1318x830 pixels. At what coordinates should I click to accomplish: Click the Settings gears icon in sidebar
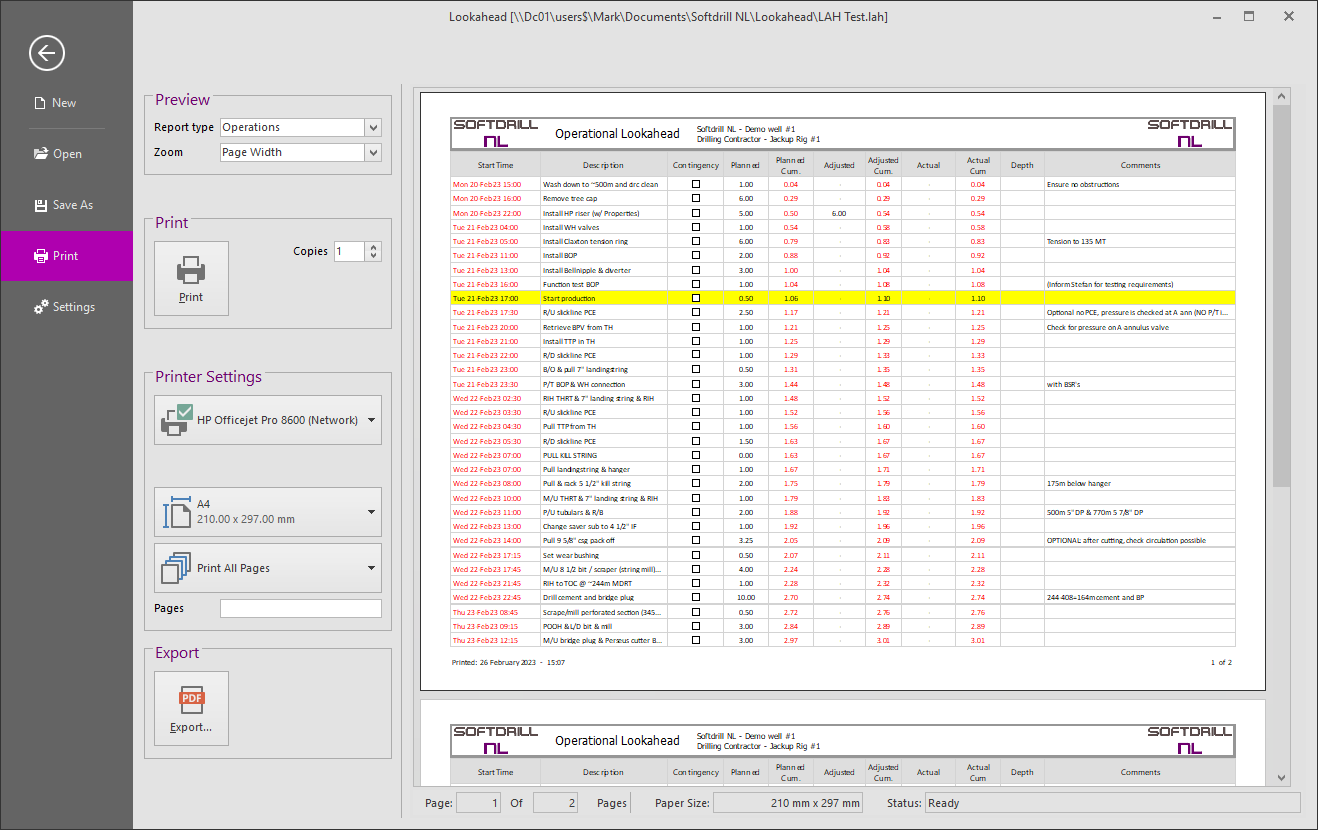tap(41, 307)
